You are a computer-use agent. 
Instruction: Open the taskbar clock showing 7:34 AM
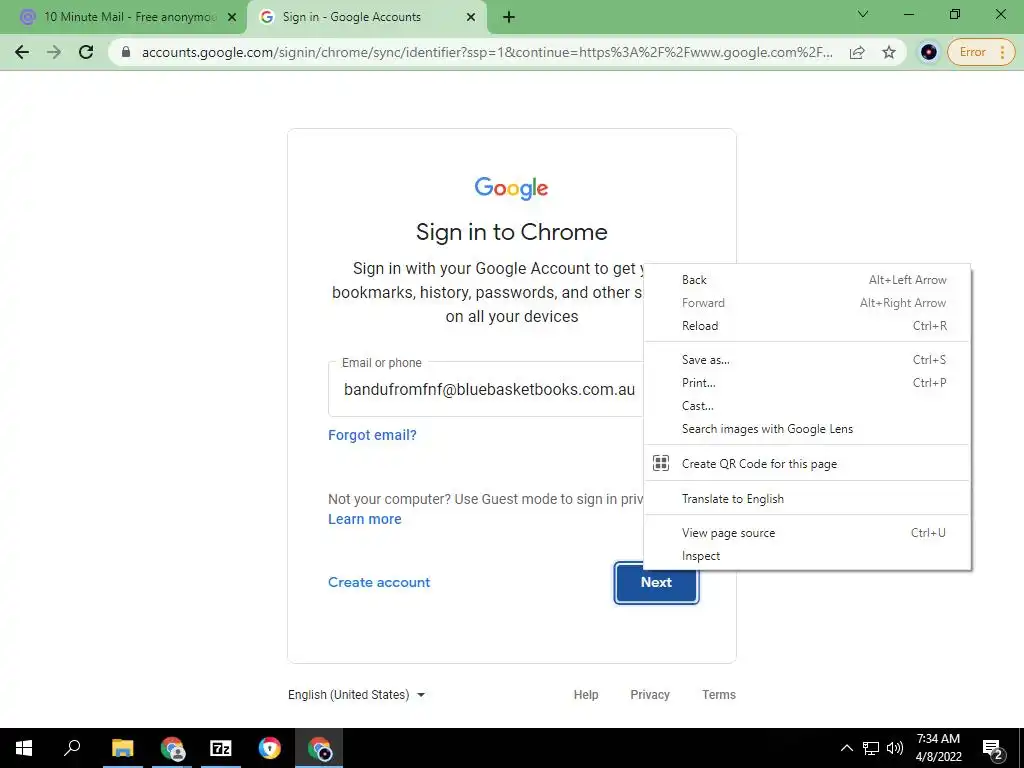pyautogui.click(x=938, y=748)
